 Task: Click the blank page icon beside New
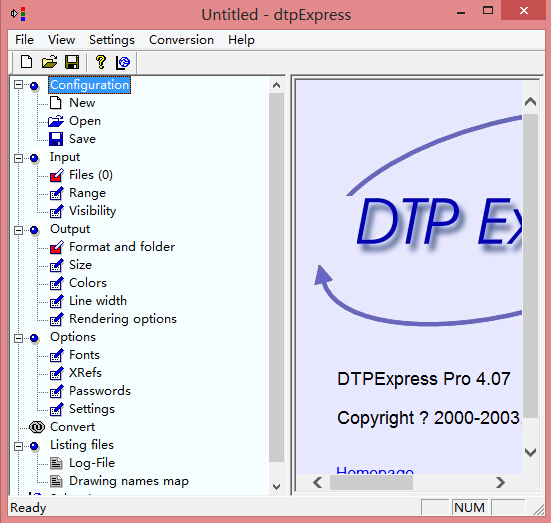click(x=56, y=103)
